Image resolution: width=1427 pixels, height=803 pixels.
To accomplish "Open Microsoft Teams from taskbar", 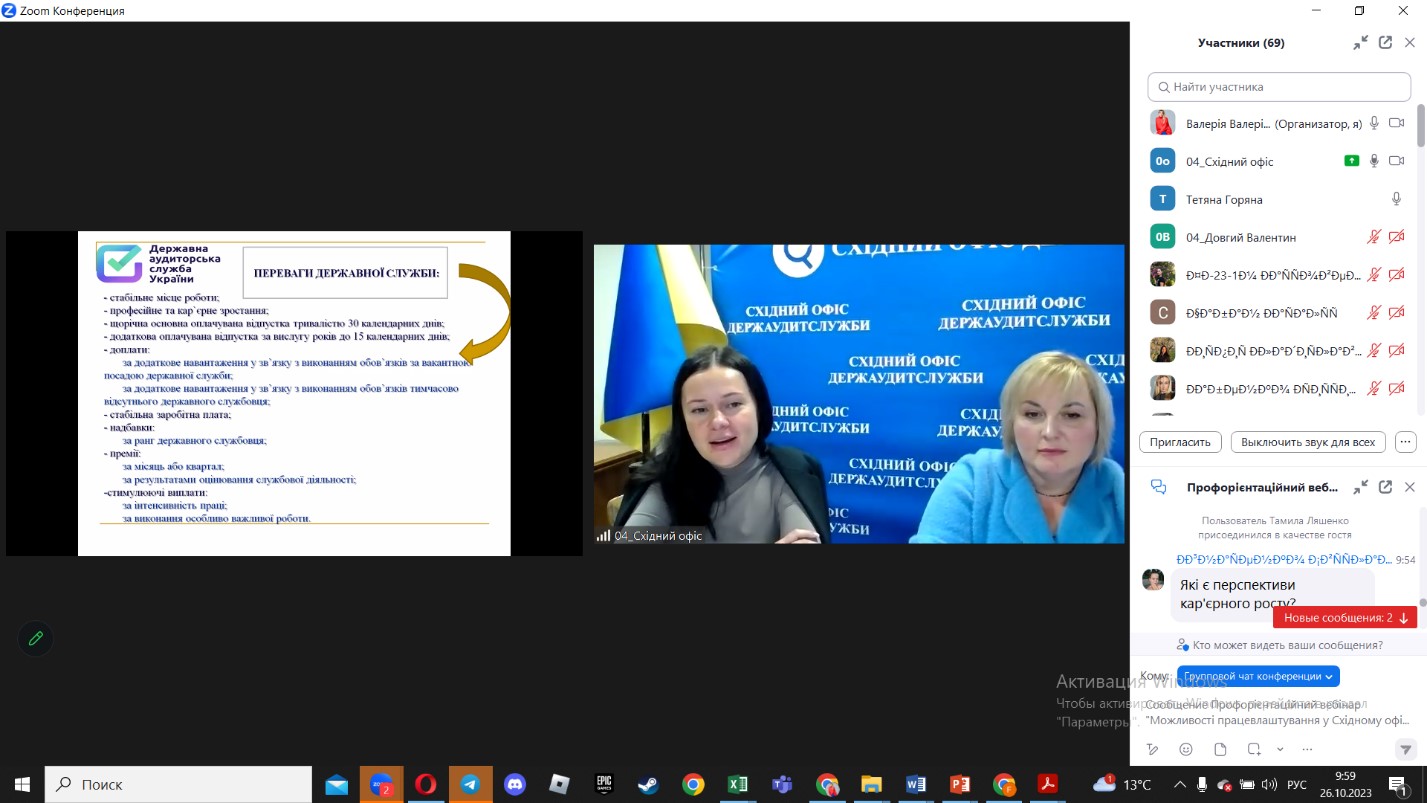I will tap(782, 784).
